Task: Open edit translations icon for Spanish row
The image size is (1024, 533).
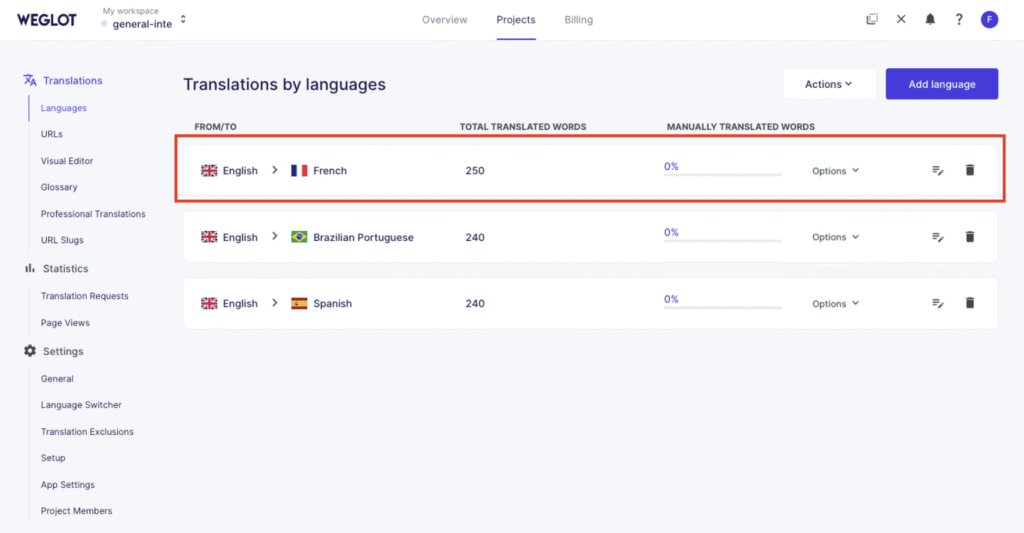Action: [x=937, y=303]
